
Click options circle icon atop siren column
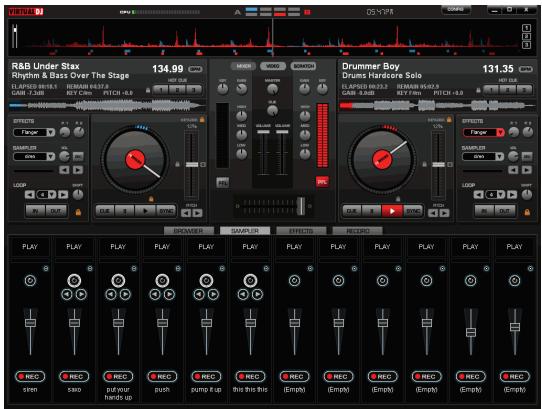pyautogui.click(x=46, y=269)
